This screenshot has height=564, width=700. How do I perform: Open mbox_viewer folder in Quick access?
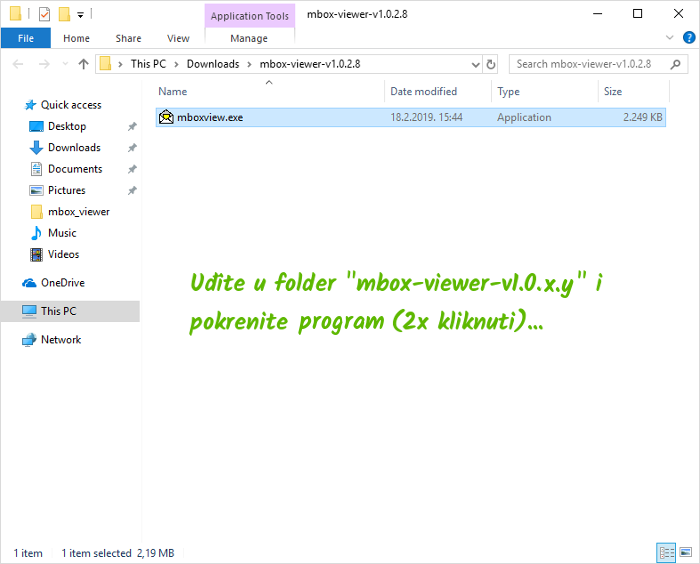[x=78, y=211]
